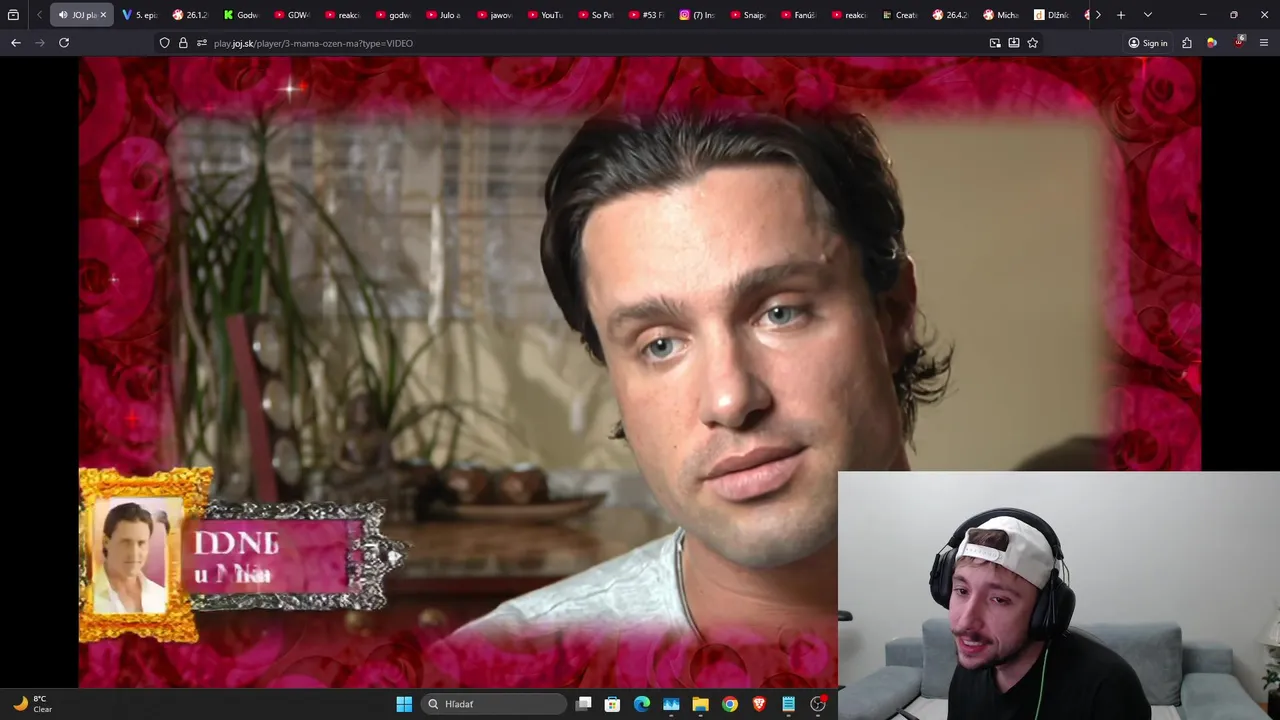
Task: Open the colorful circles extension icon
Action: (1212, 43)
